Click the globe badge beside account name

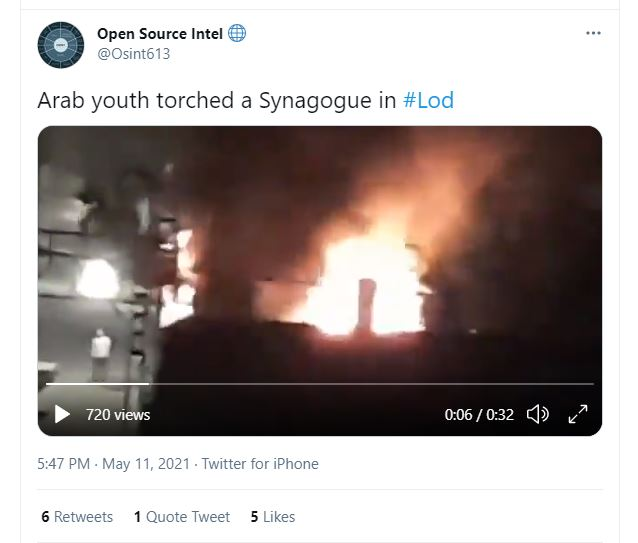coord(237,33)
